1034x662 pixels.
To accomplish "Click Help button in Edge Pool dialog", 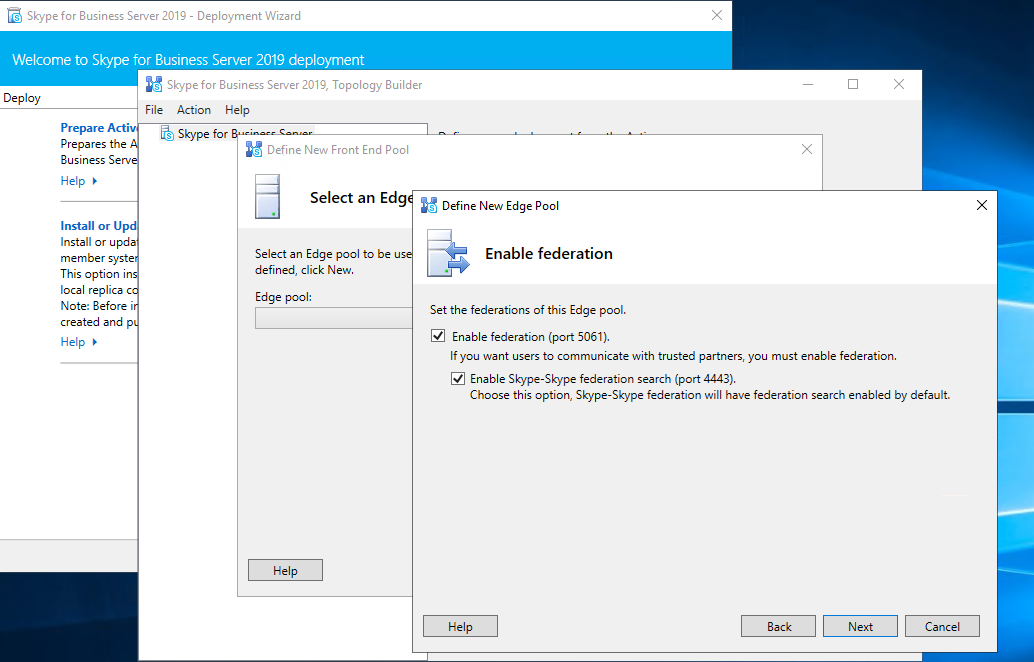I will pyautogui.click(x=460, y=627).
